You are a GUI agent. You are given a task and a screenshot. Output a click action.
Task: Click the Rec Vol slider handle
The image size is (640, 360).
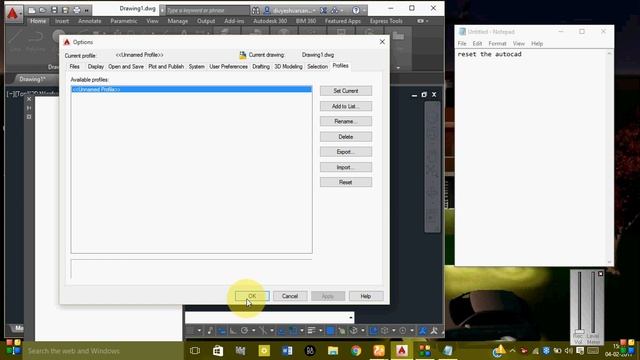pyautogui.click(x=579, y=331)
